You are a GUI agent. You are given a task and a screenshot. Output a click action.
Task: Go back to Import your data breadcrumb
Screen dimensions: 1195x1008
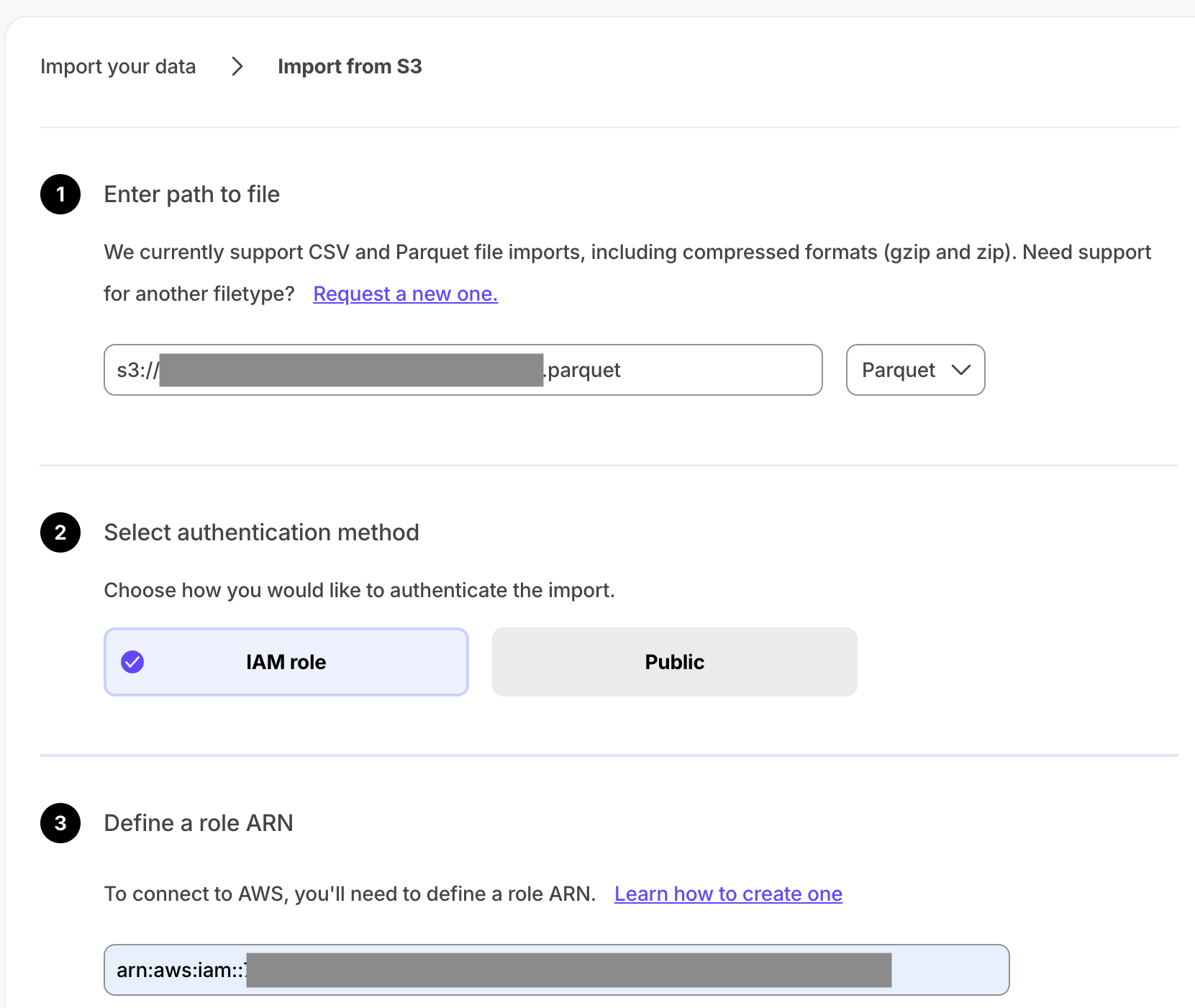pyautogui.click(x=118, y=67)
